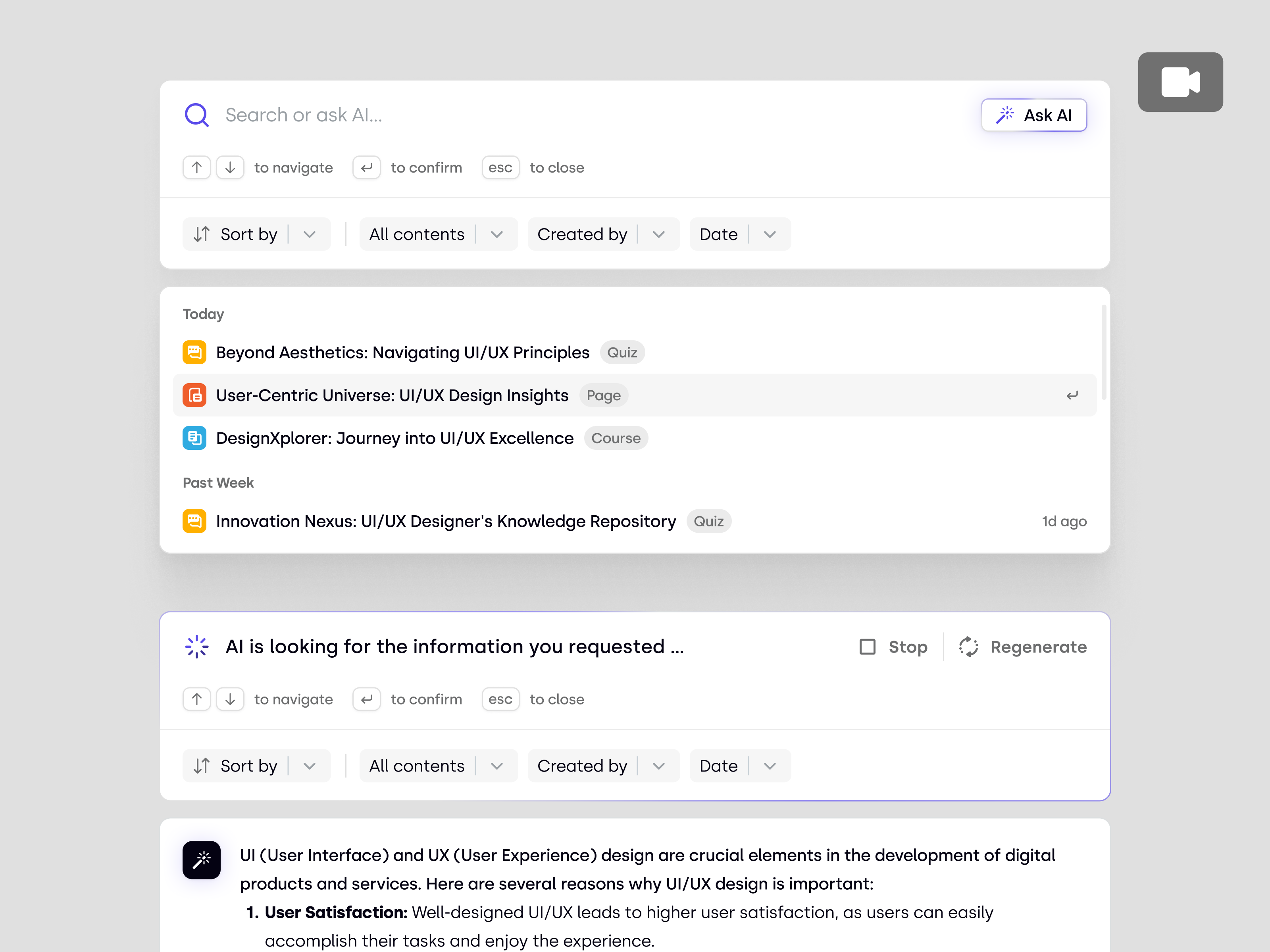Click the orange quiz icon beside Beyond Aesthetics
The width and height of the screenshot is (1270, 952).
tap(194, 352)
